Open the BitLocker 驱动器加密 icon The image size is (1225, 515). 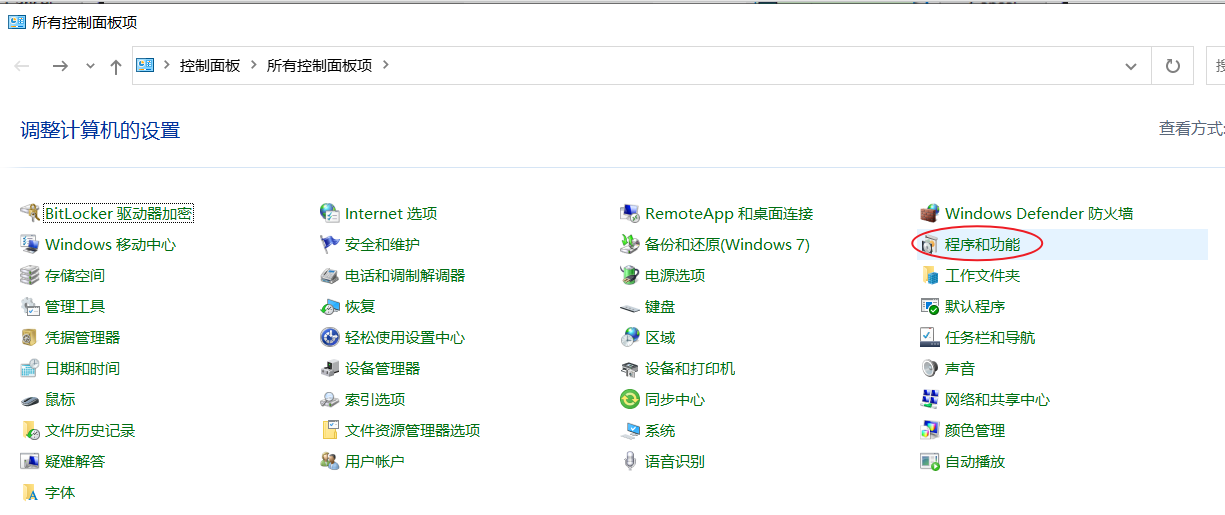click(x=29, y=213)
